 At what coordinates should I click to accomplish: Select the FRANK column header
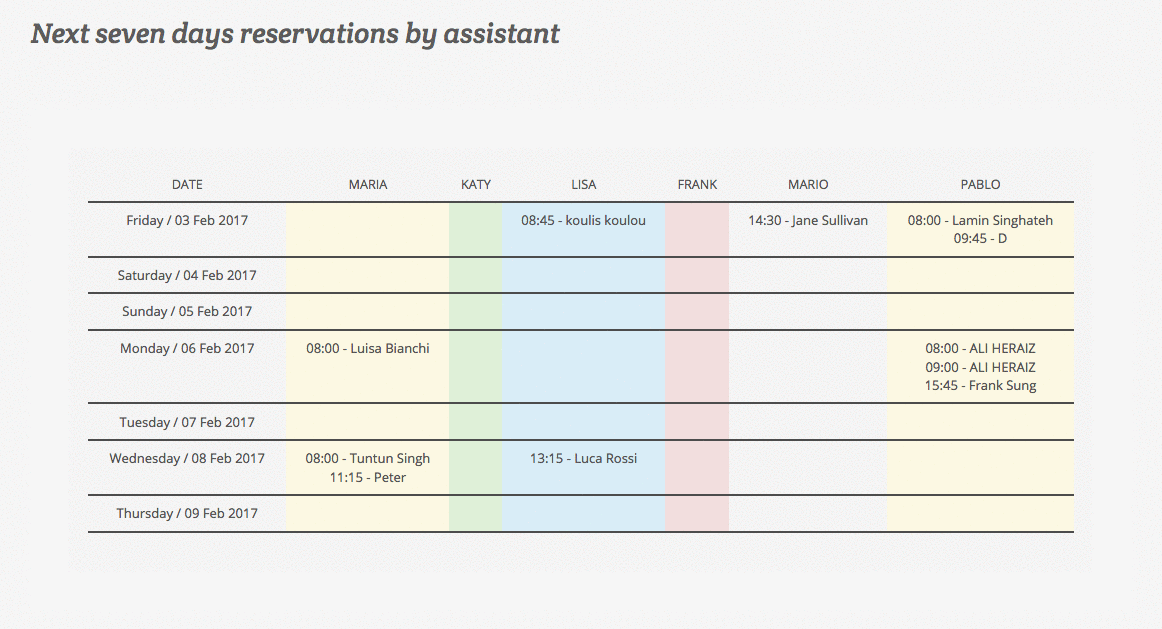click(x=697, y=184)
